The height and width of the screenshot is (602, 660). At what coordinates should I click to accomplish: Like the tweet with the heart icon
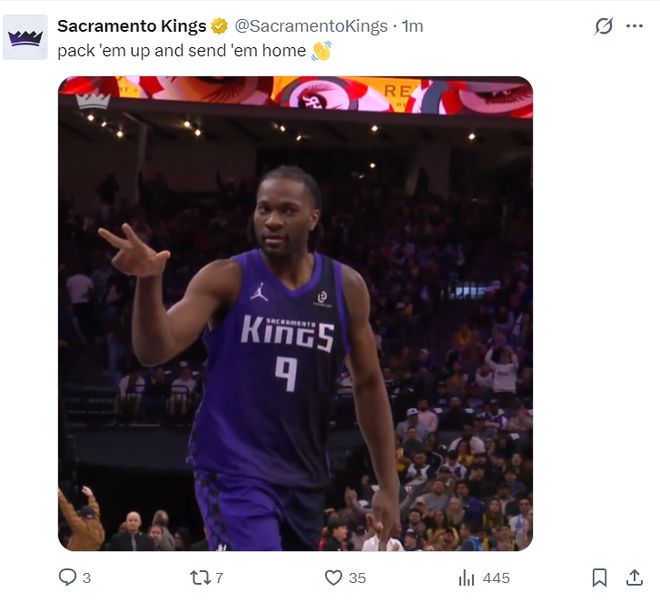(334, 577)
